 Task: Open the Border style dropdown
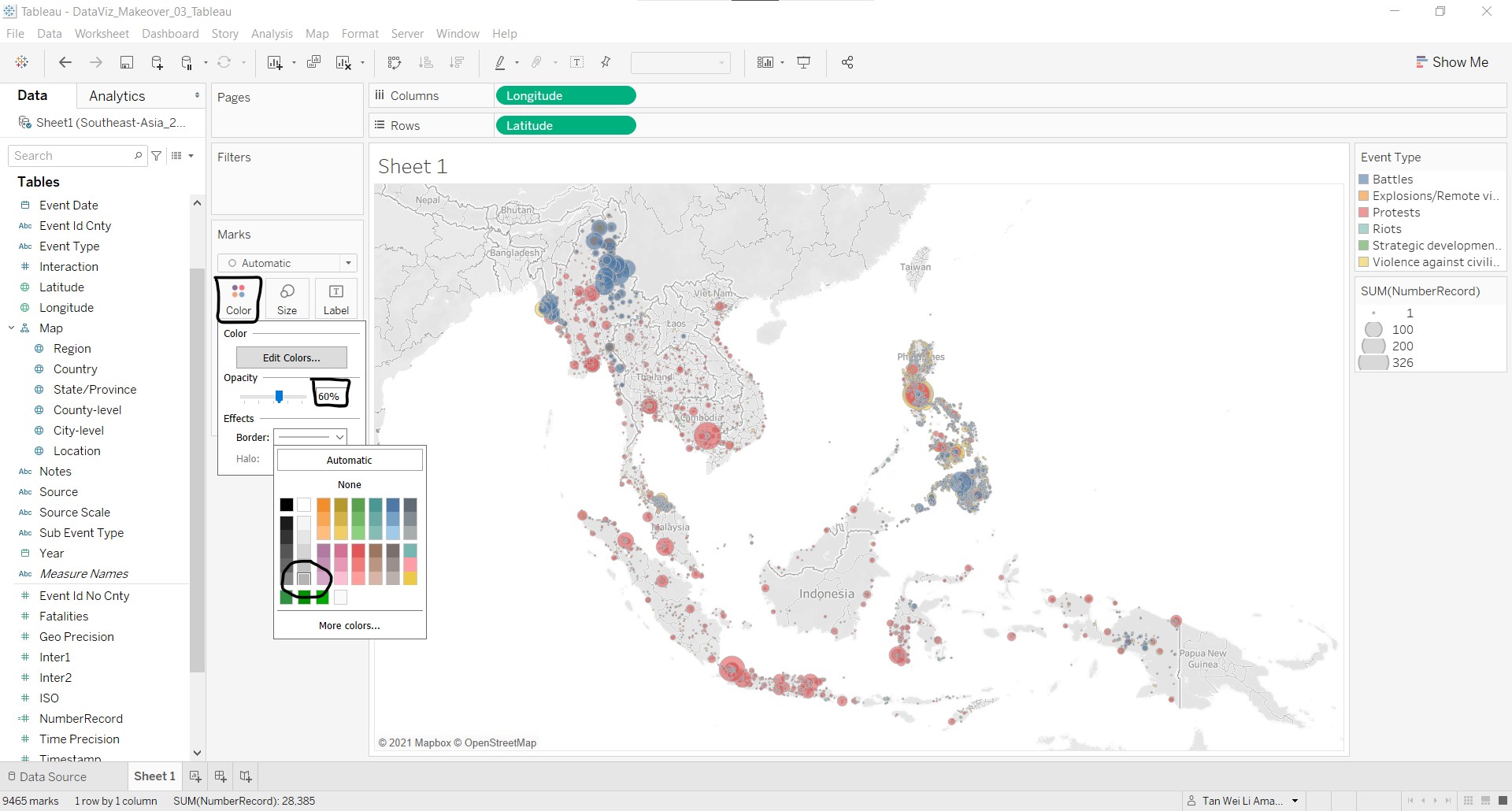tap(310, 437)
